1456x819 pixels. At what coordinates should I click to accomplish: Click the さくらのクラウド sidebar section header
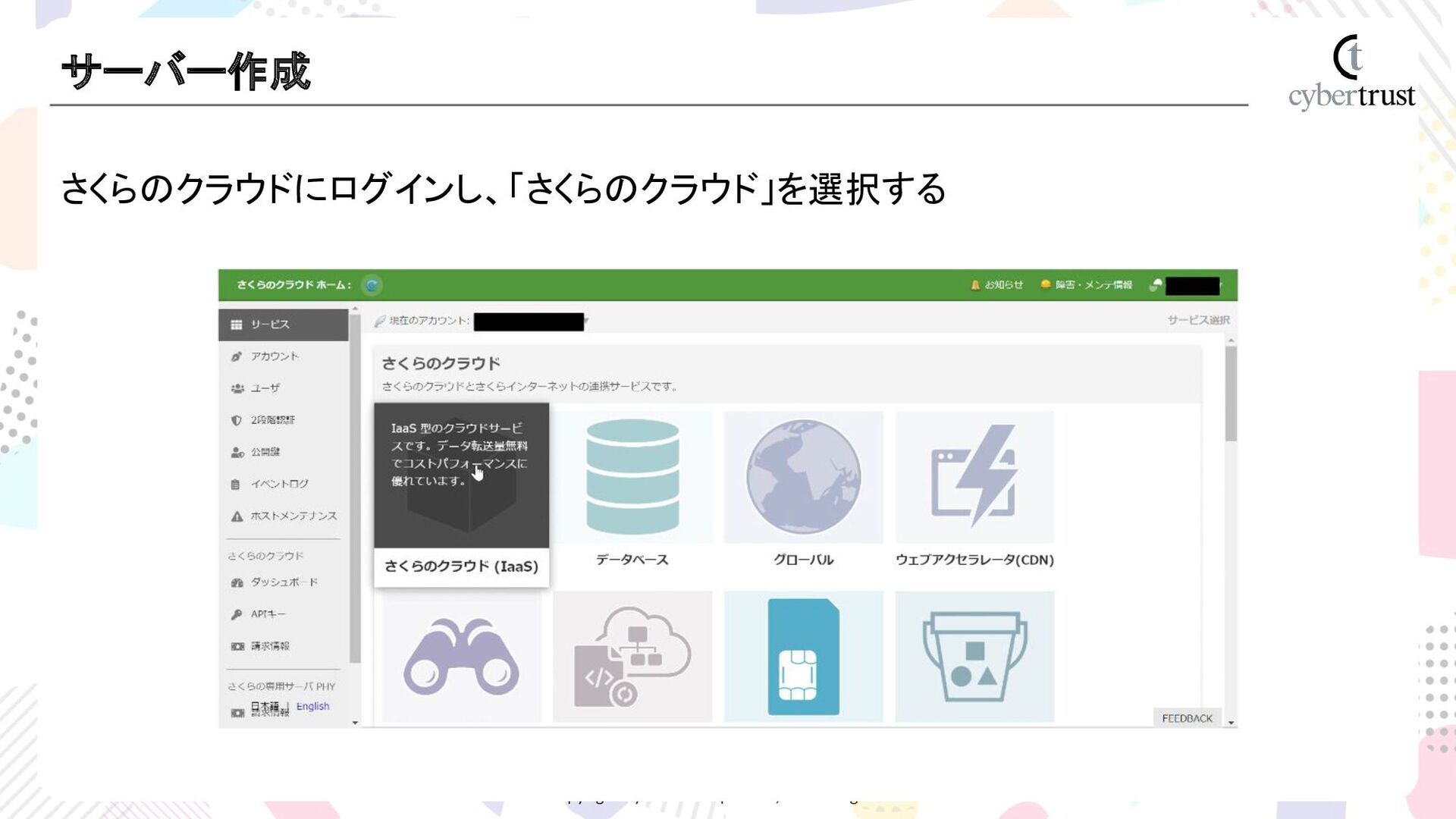pos(265,556)
